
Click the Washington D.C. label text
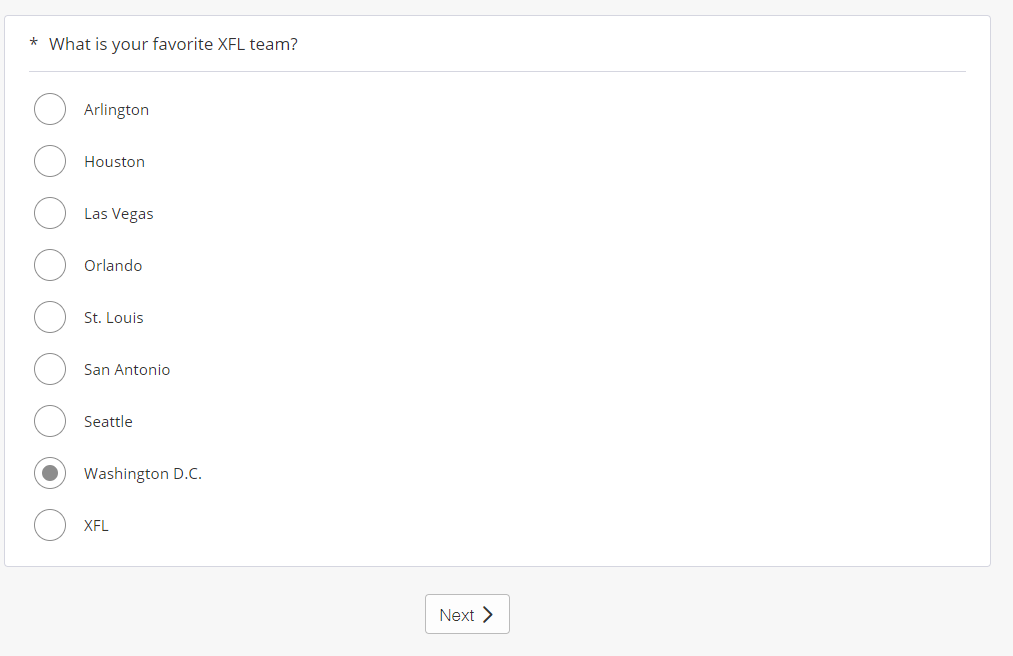143,474
